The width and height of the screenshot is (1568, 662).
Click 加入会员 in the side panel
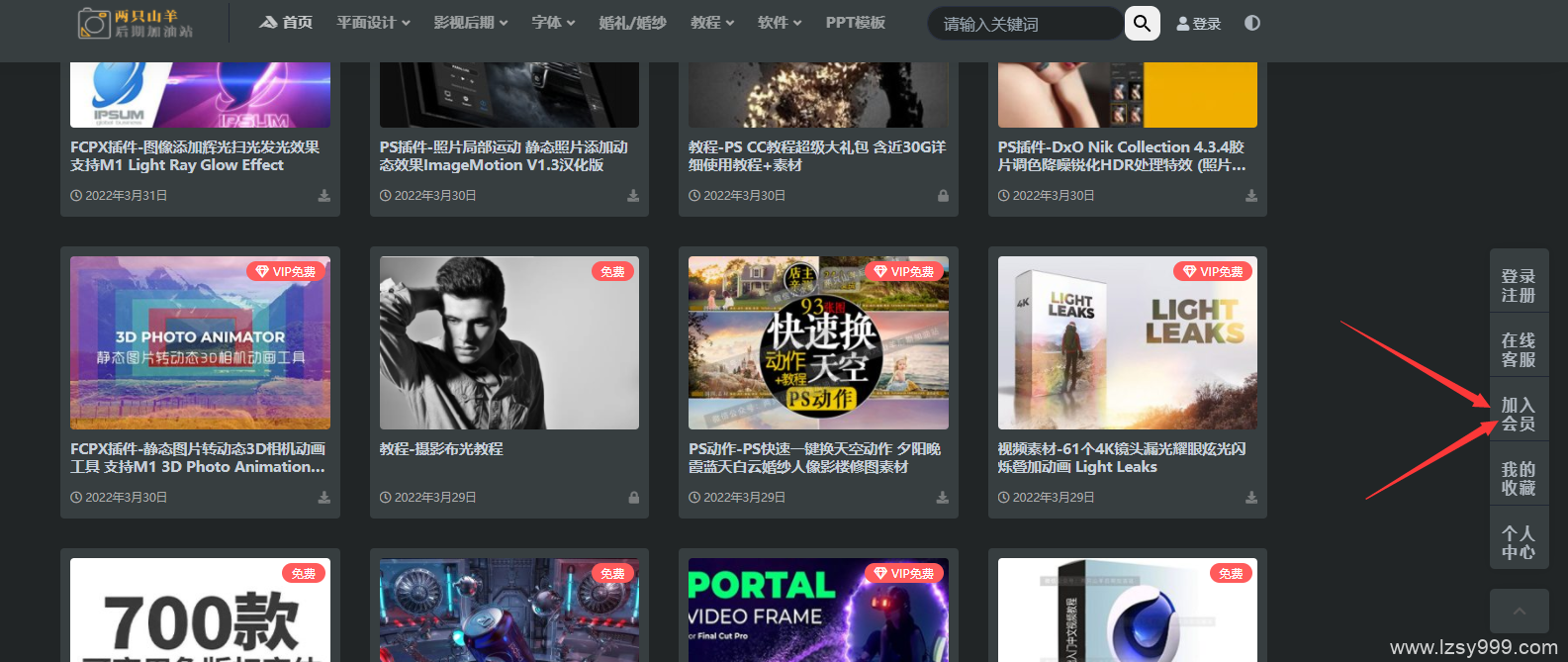click(1518, 415)
